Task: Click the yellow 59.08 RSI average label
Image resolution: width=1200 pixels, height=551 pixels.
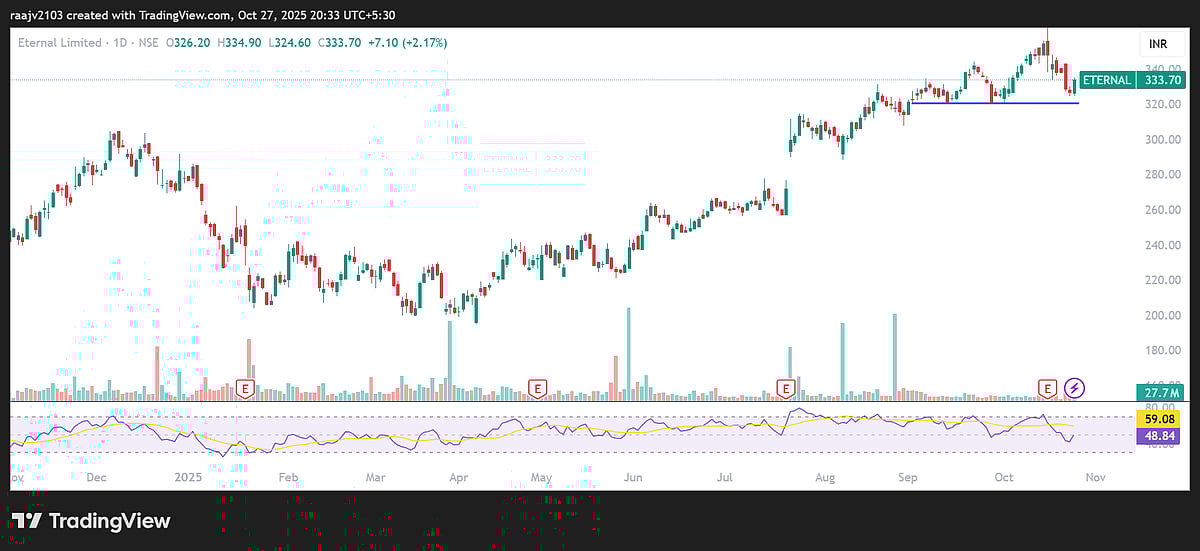Action: 1160,421
